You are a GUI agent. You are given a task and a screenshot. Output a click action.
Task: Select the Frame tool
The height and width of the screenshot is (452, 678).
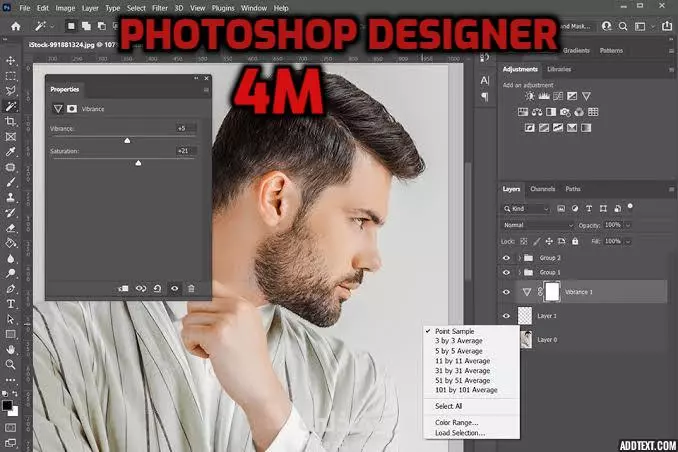click(10, 137)
